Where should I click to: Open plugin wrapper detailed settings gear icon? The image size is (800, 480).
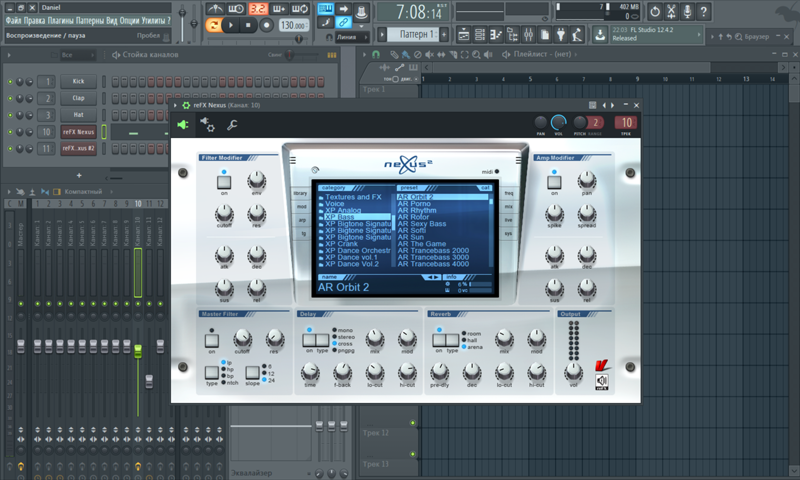click(x=207, y=124)
